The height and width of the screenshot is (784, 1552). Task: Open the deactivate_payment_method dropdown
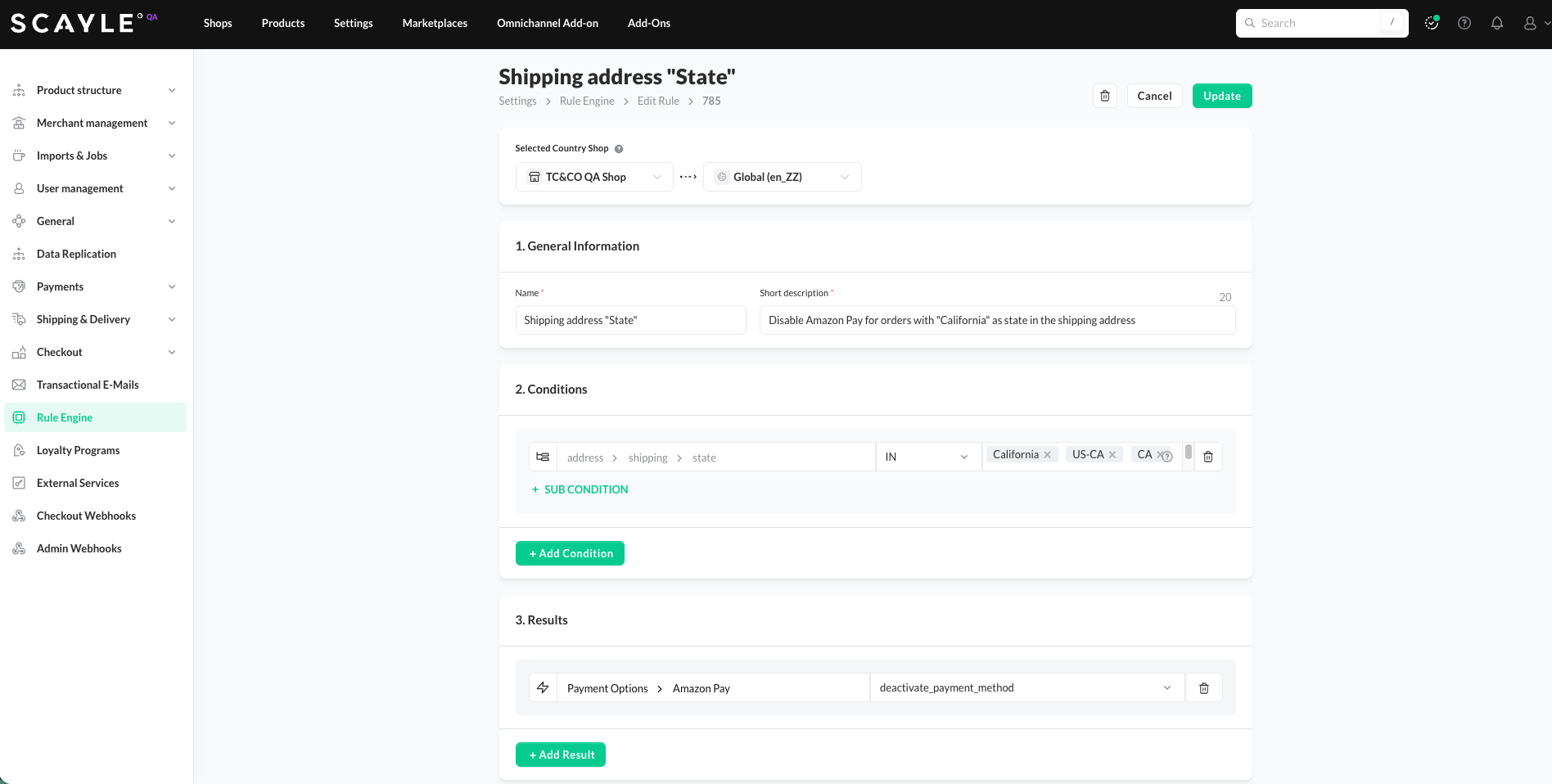[x=1027, y=687]
